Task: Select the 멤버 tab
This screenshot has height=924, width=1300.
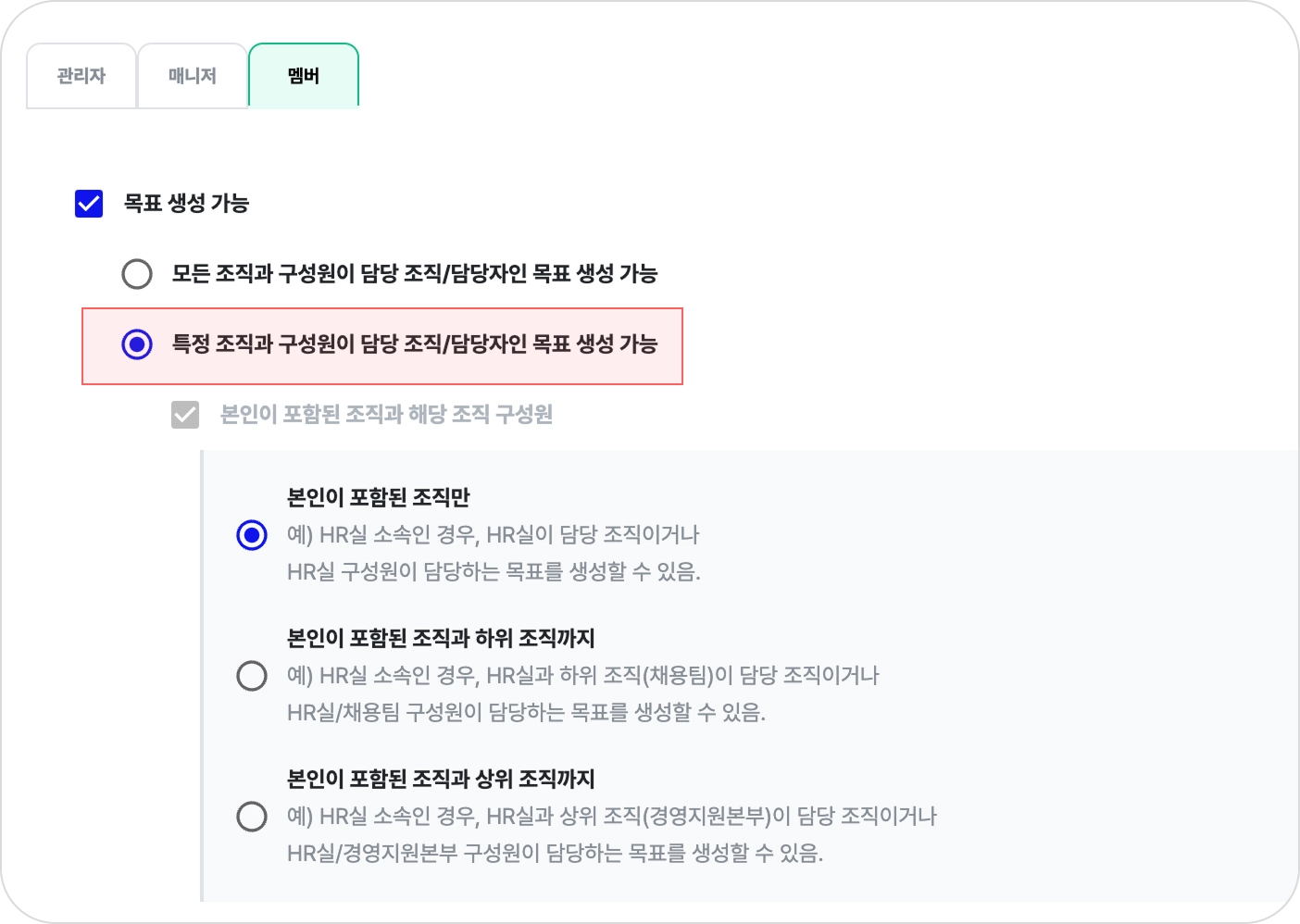Action: click(304, 76)
